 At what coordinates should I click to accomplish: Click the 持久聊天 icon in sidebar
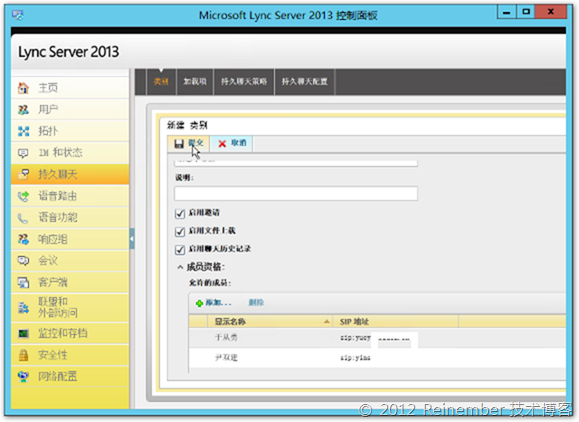(23, 174)
